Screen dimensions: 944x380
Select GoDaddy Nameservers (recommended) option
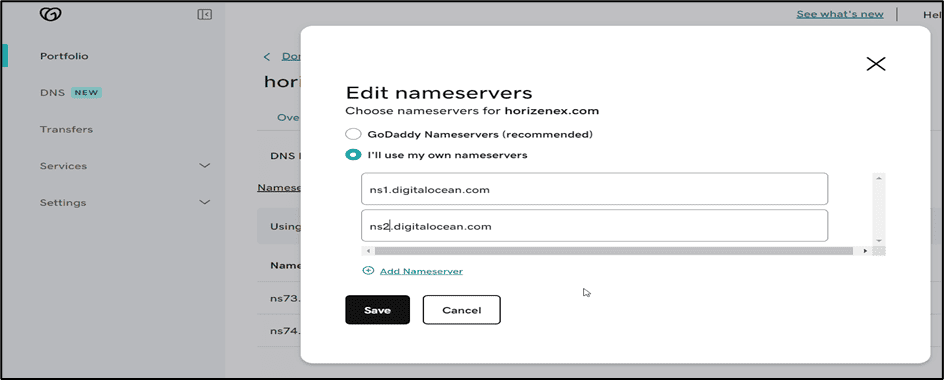click(x=353, y=134)
